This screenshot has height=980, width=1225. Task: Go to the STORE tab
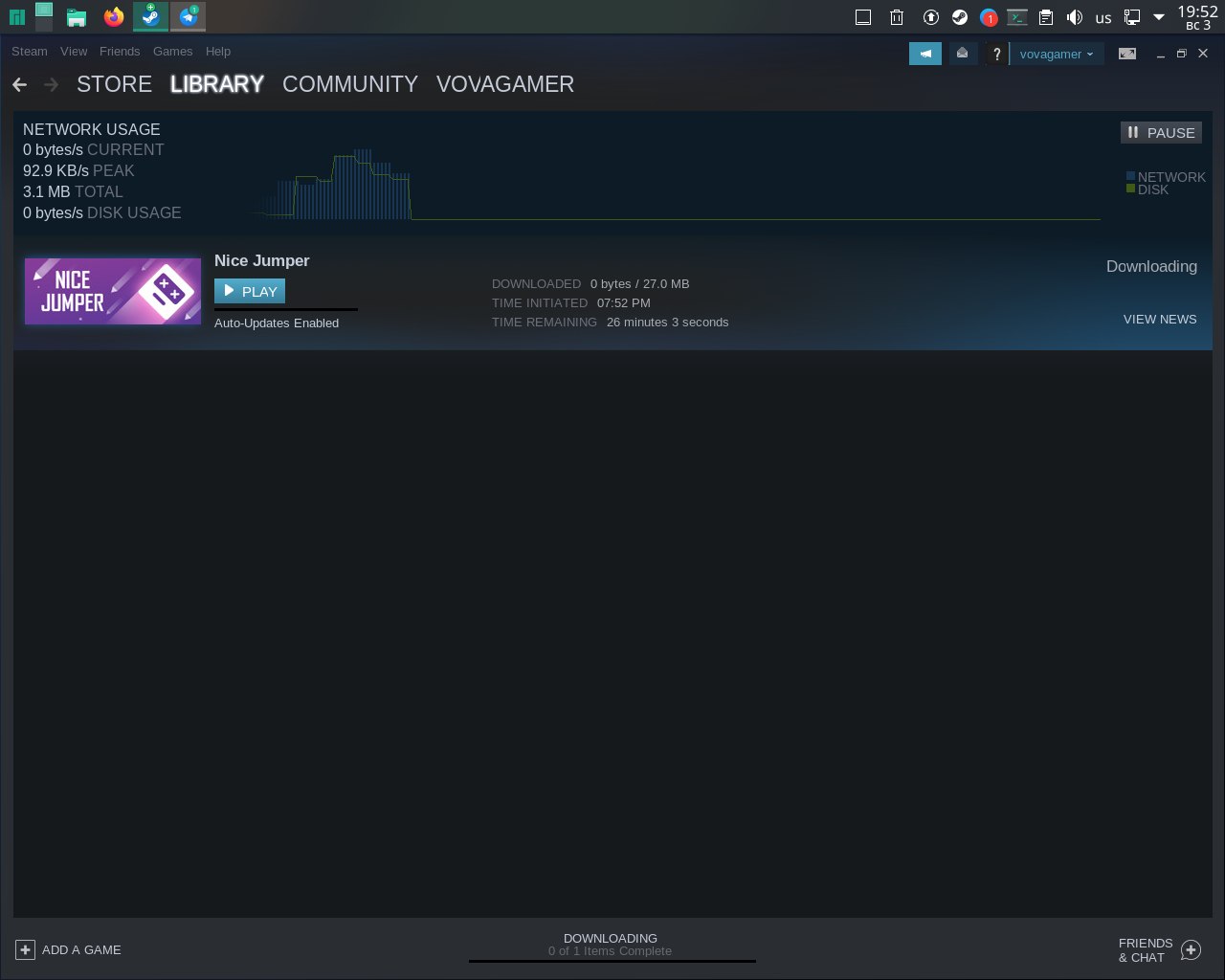(x=114, y=84)
